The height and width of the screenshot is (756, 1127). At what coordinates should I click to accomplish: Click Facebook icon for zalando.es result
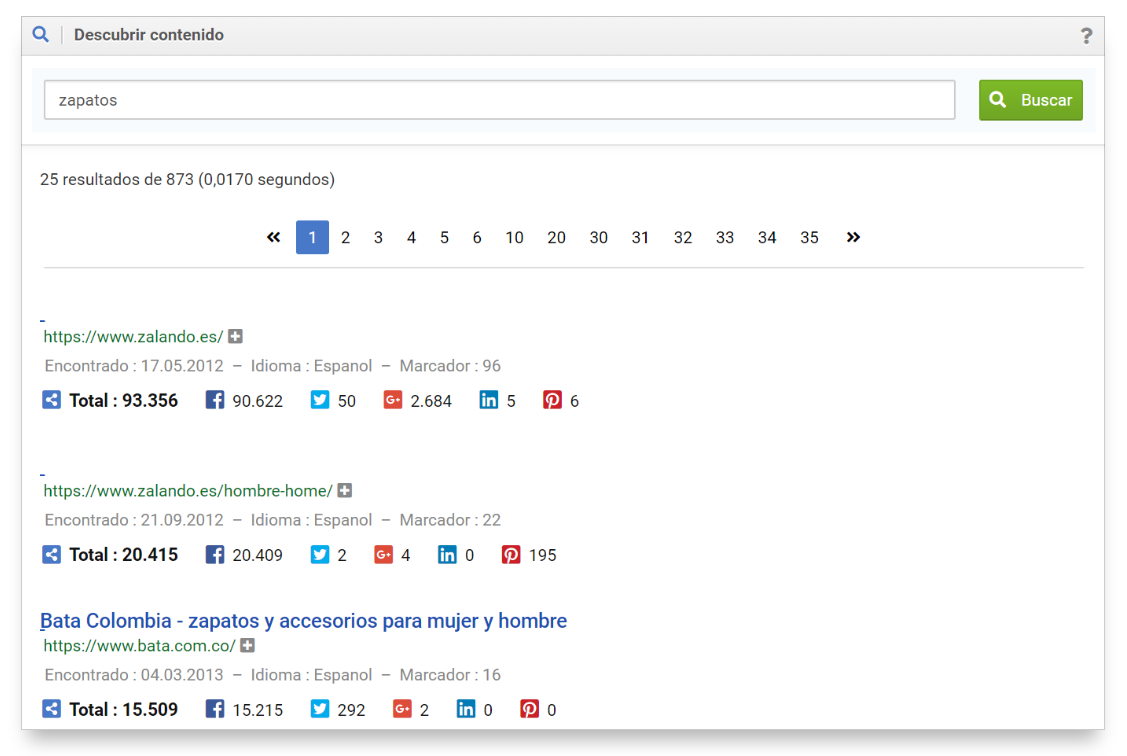pyautogui.click(x=215, y=400)
